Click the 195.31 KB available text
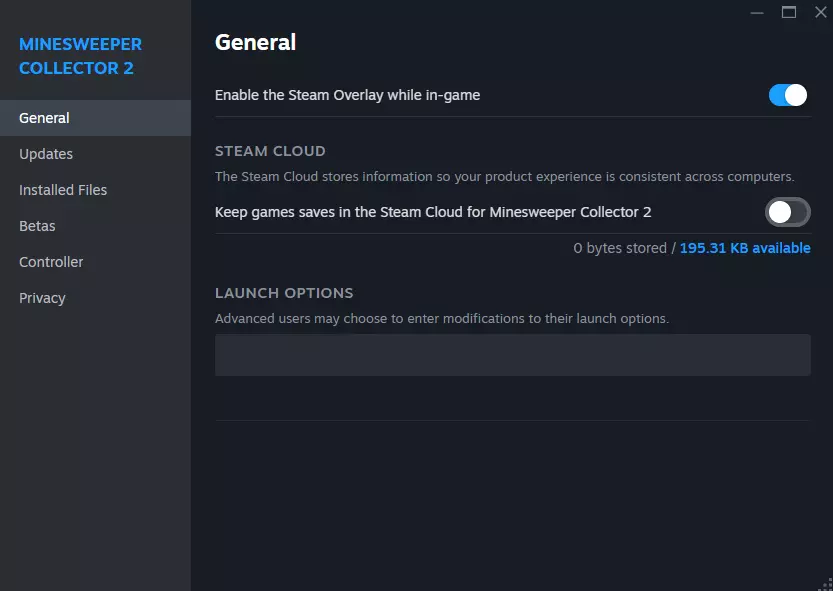833x591 pixels. pos(745,248)
